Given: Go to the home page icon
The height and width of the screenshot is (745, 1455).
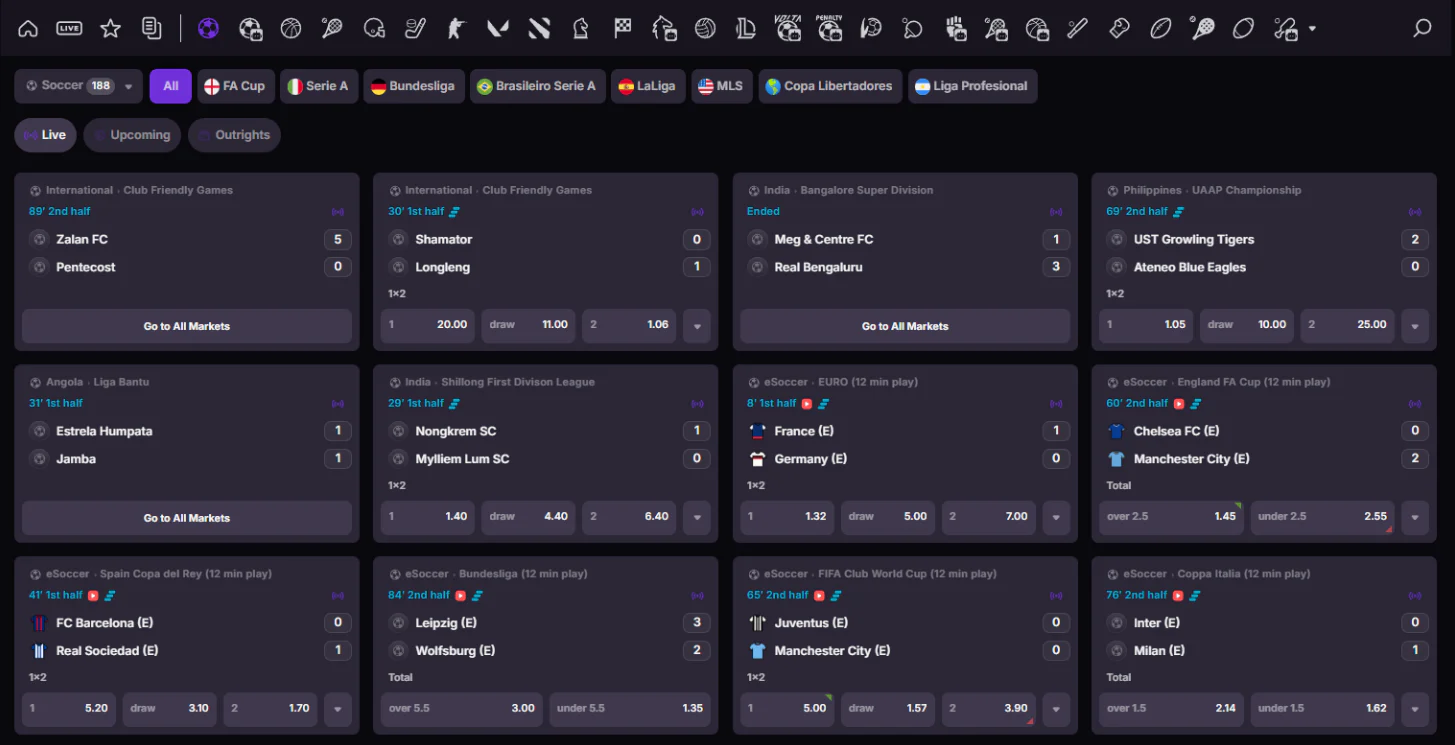Looking at the screenshot, I should coord(28,29).
